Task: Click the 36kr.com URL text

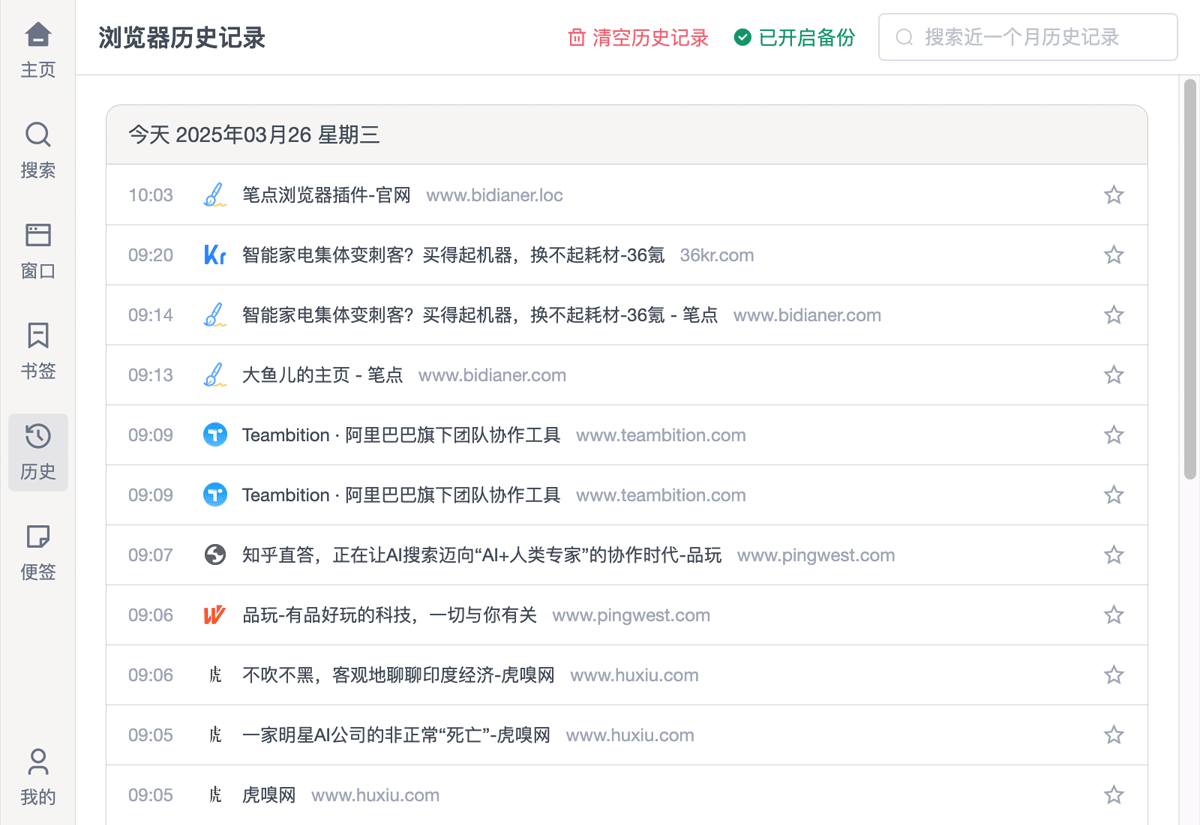Action: [717, 255]
